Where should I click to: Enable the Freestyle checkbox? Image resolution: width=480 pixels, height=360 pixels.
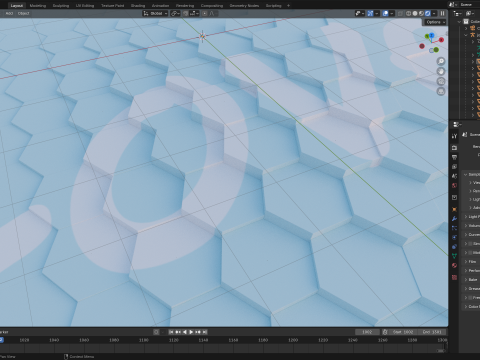click(x=470, y=297)
